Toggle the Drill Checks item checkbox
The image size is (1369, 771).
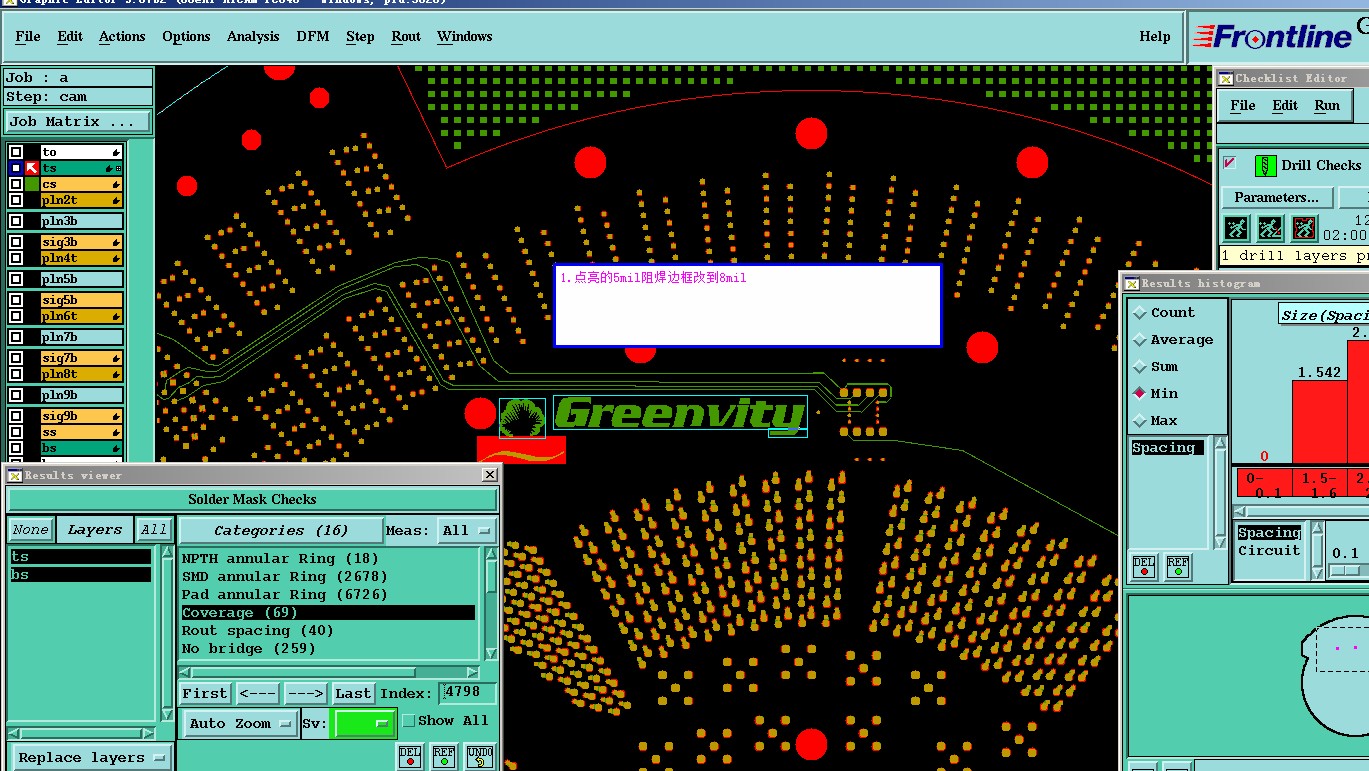point(1230,163)
